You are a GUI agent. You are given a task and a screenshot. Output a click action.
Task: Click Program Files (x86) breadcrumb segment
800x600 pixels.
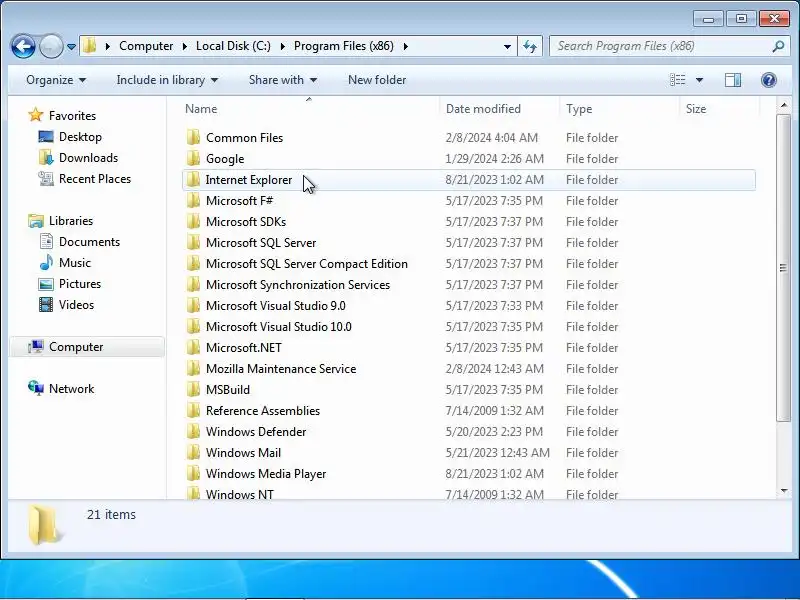point(344,46)
